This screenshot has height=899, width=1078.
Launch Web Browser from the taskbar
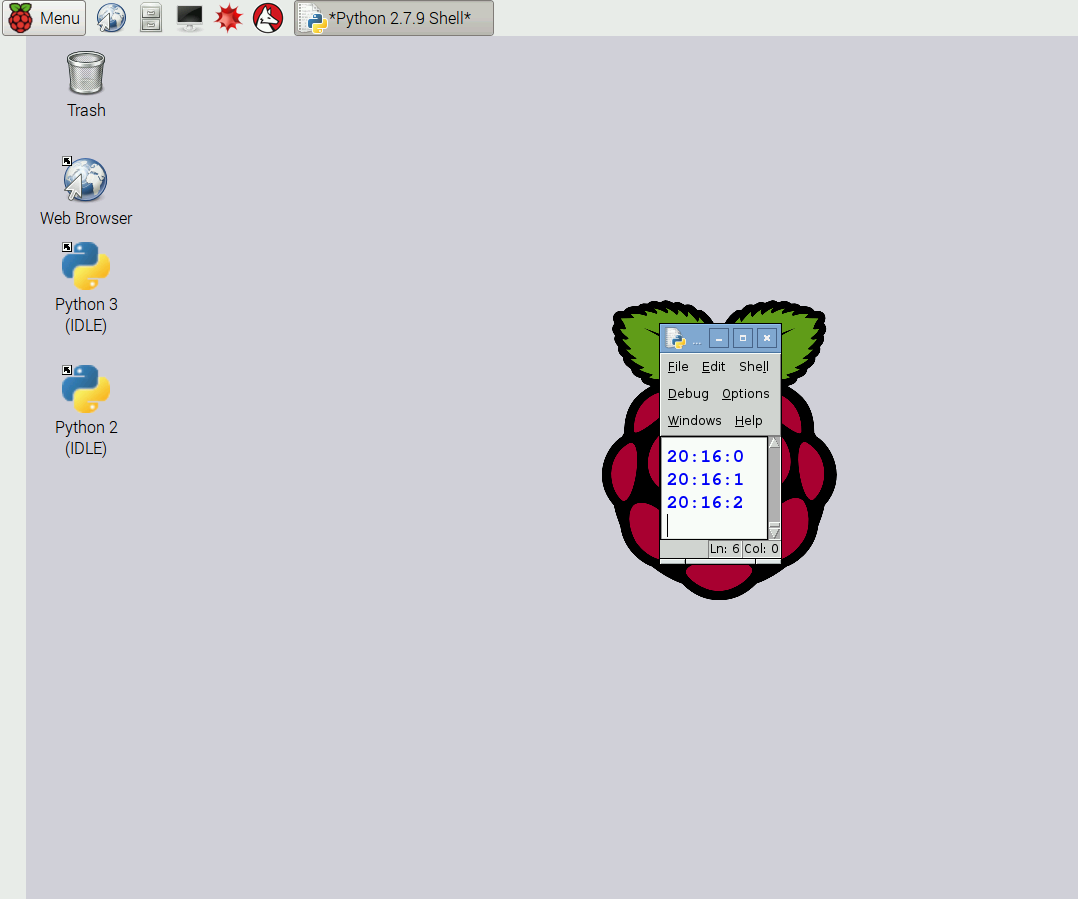[111, 18]
